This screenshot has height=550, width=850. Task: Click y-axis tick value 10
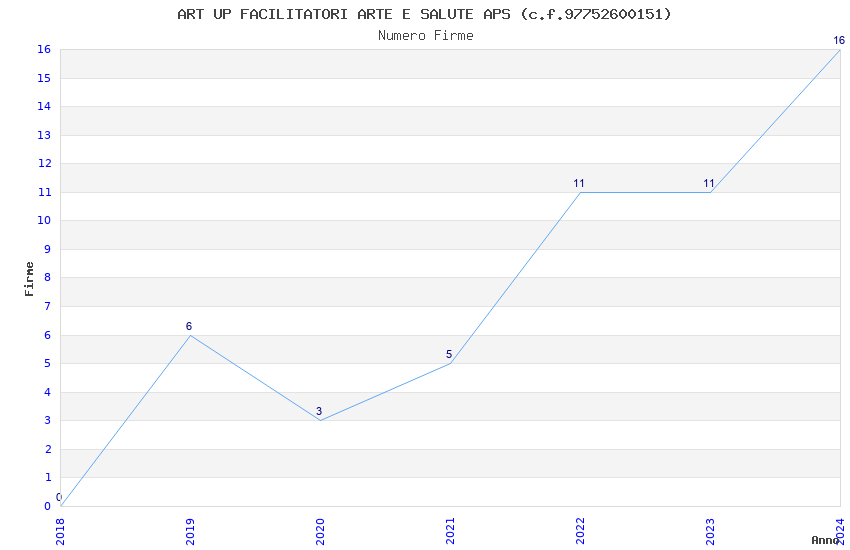(x=44, y=221)
